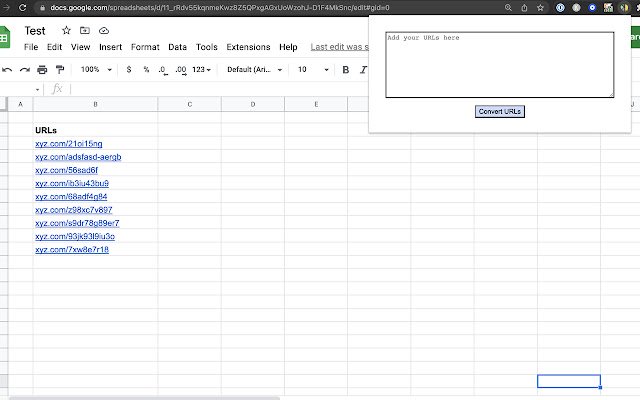Open font family Default (Ari...) dropdown
The image size is (640, 400).
[255, 69]
